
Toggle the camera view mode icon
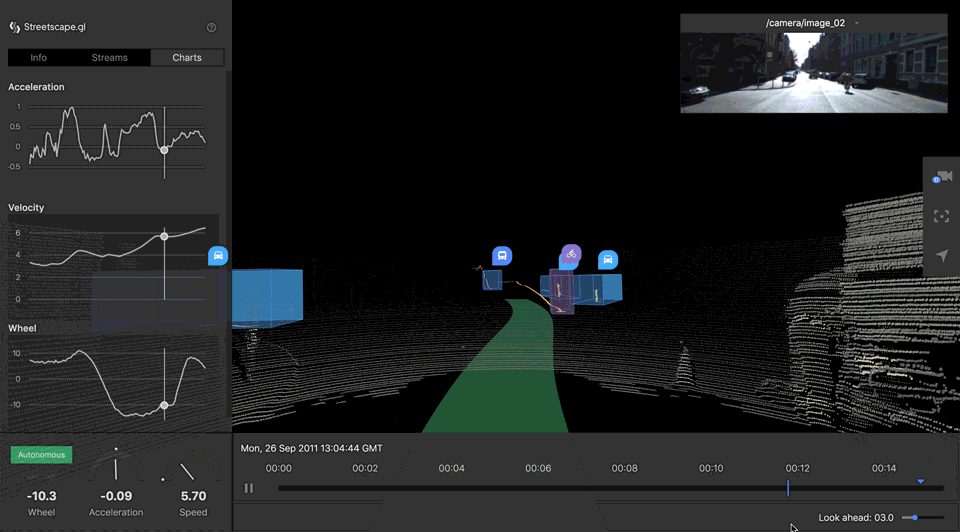942,177
